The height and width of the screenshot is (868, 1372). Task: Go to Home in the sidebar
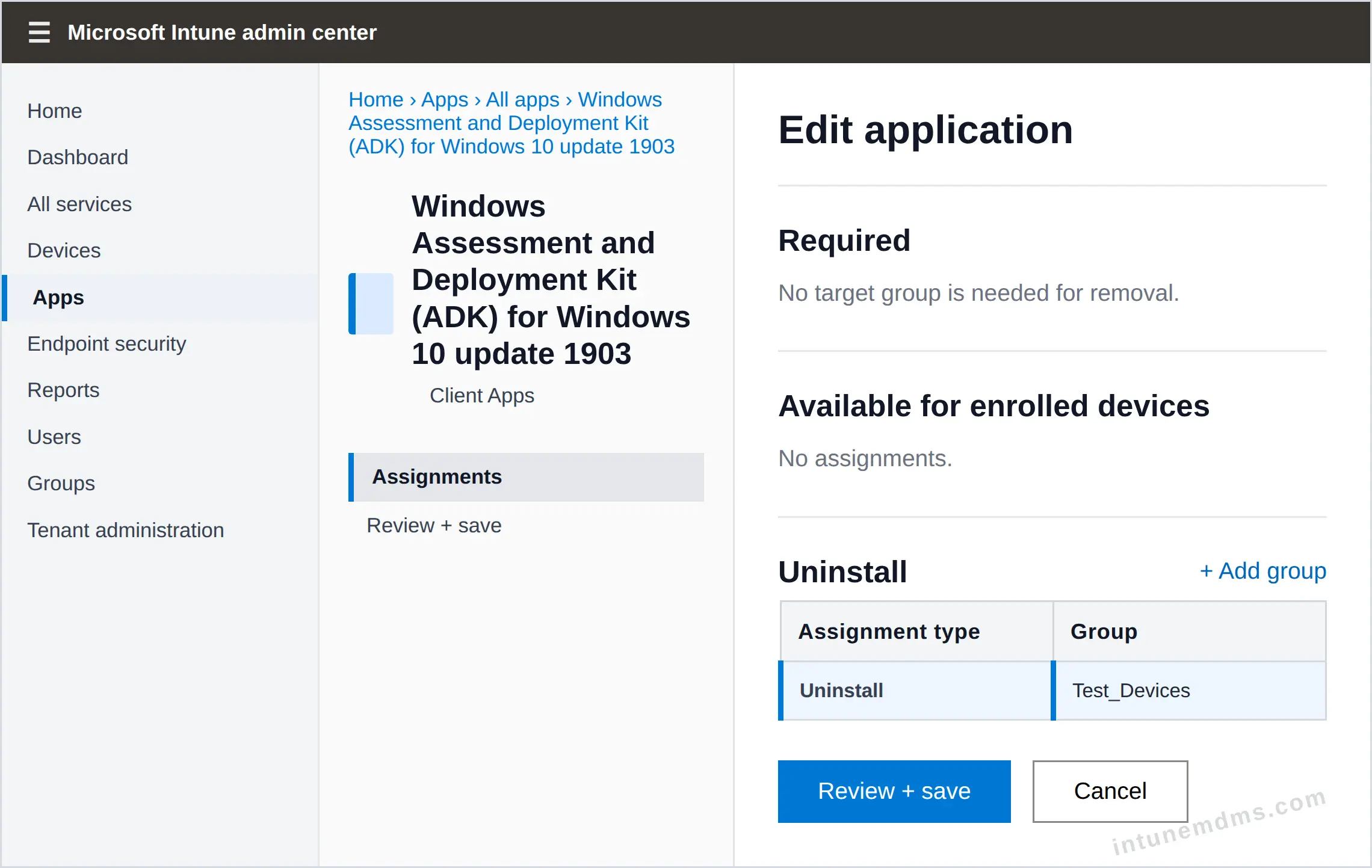tap(55, 111)
